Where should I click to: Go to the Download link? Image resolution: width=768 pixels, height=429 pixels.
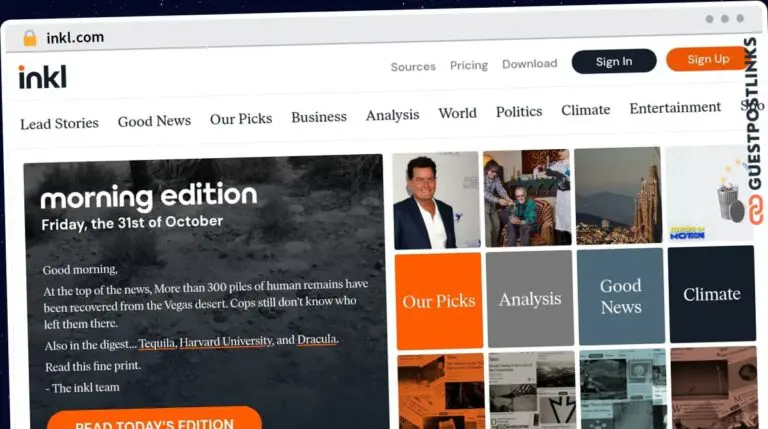tap(529, 64)
